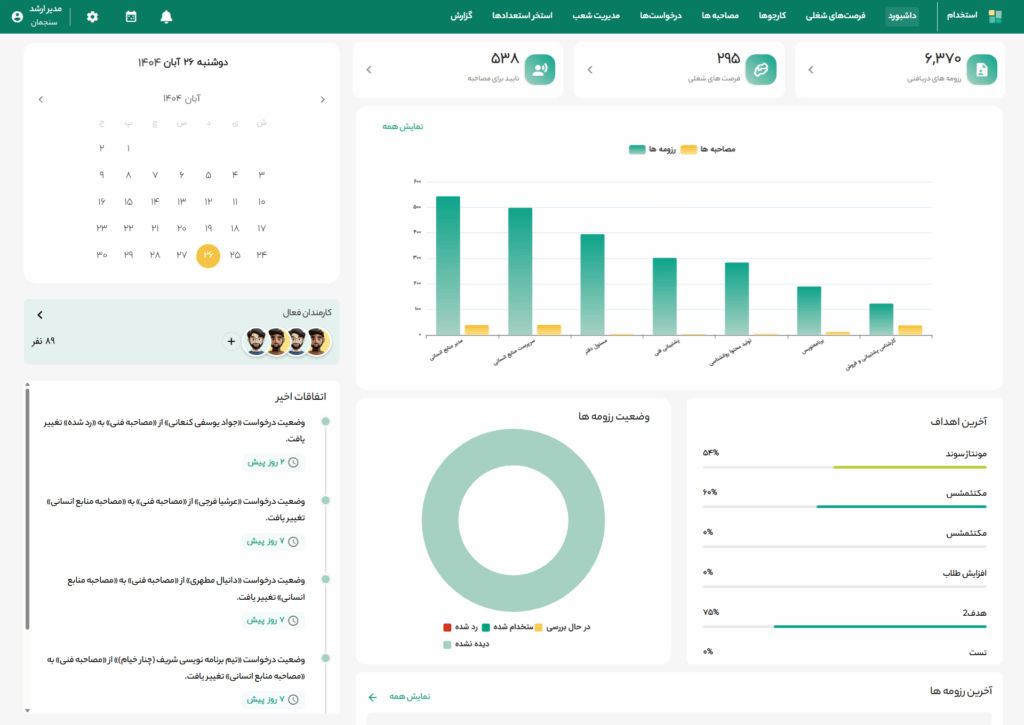Open the notifications bell icon

[166, 16]
